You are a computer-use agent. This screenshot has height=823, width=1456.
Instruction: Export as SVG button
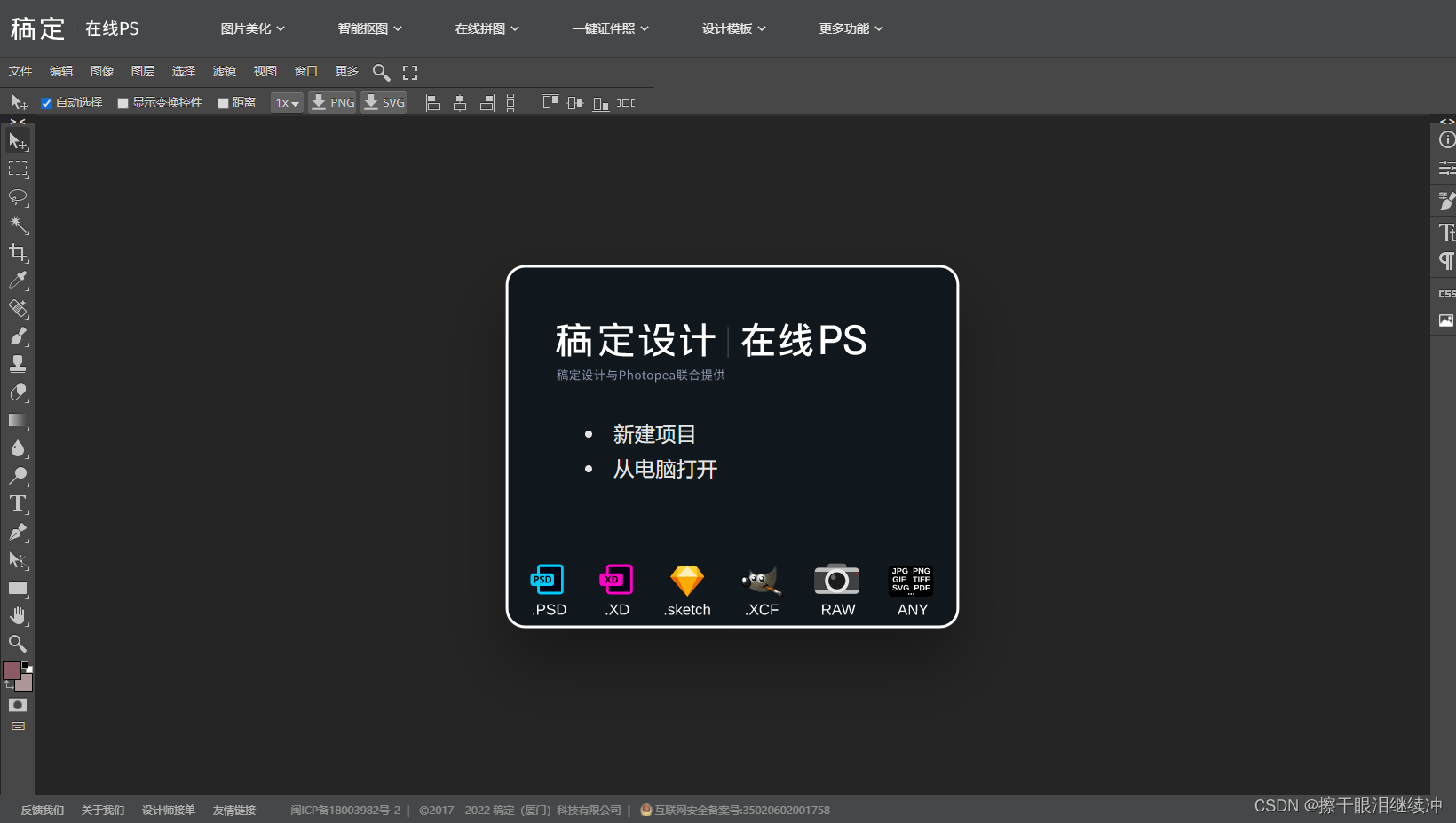384,103
